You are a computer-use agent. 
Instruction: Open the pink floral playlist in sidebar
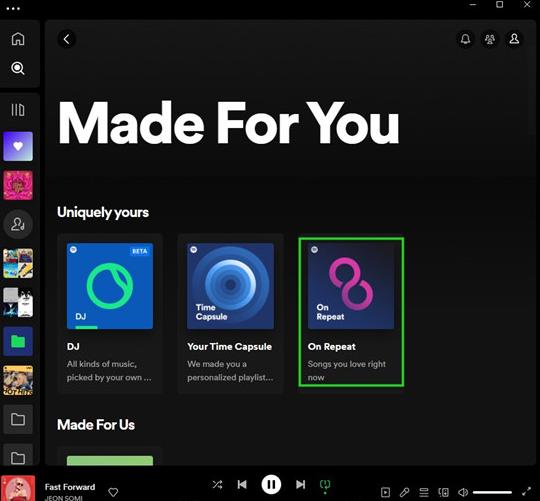pyautogui.click(x=18, y=185)
